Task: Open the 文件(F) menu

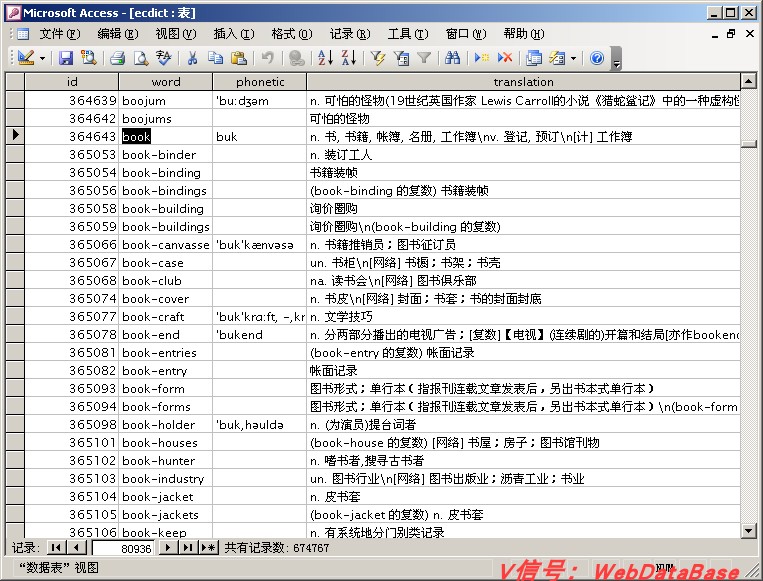Action: point(60,34)
